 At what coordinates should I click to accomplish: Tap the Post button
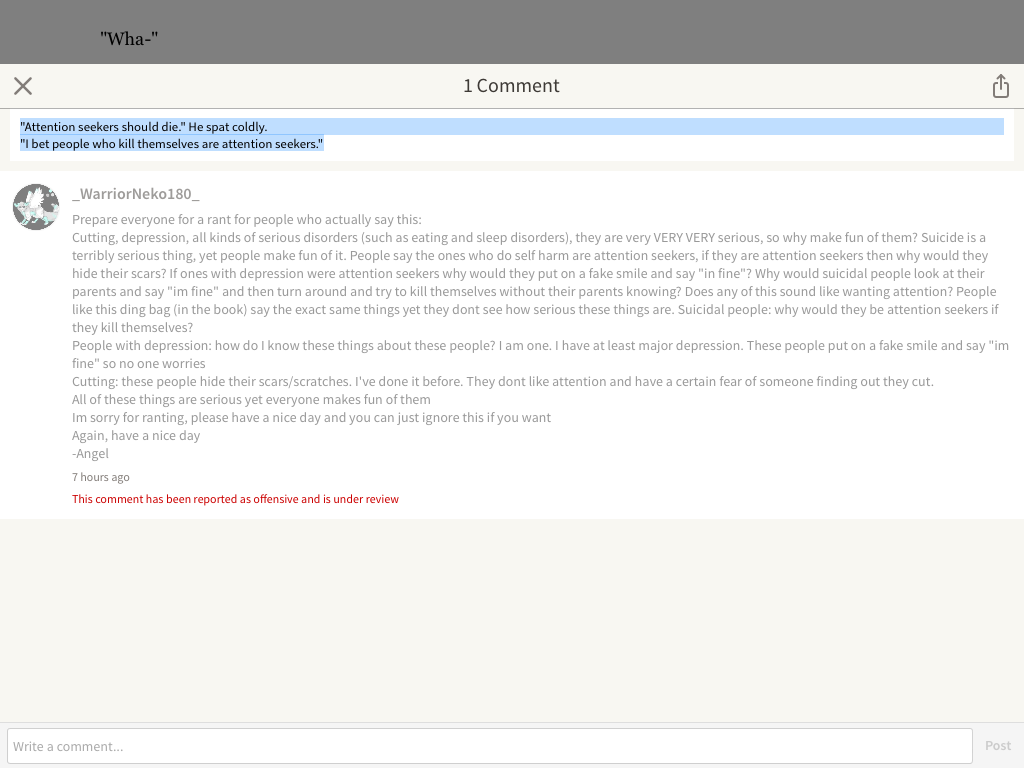coord(997,746)
